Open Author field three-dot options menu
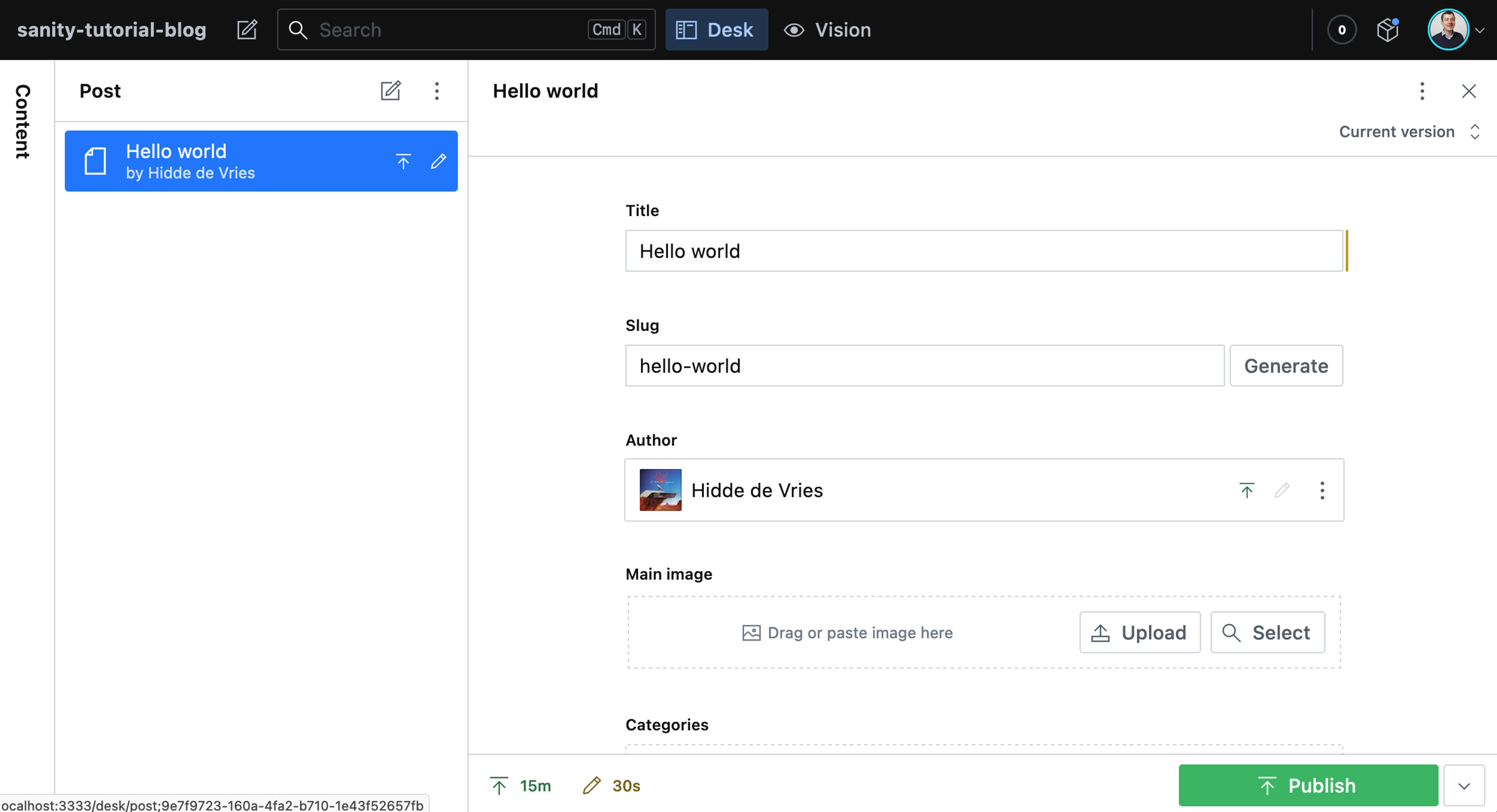This screenshot has width=1497, height=812. coord(1322,490)
